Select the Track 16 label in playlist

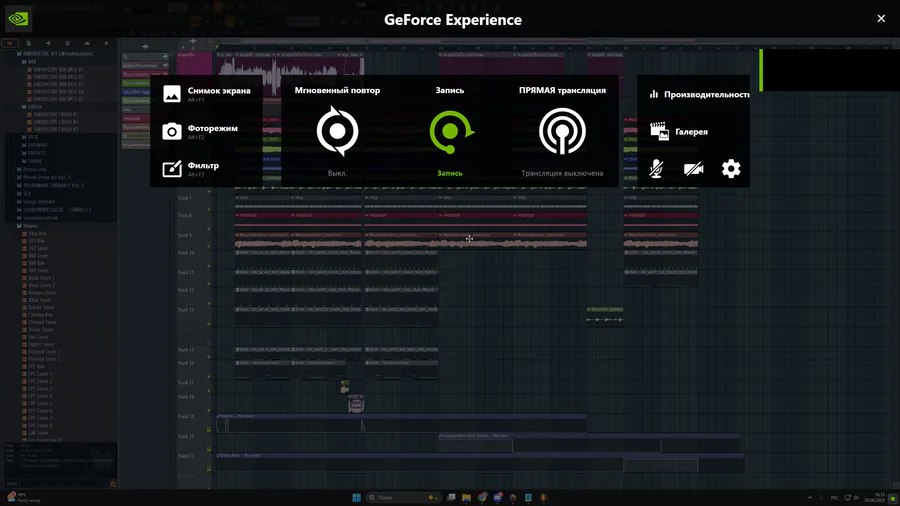185,363
